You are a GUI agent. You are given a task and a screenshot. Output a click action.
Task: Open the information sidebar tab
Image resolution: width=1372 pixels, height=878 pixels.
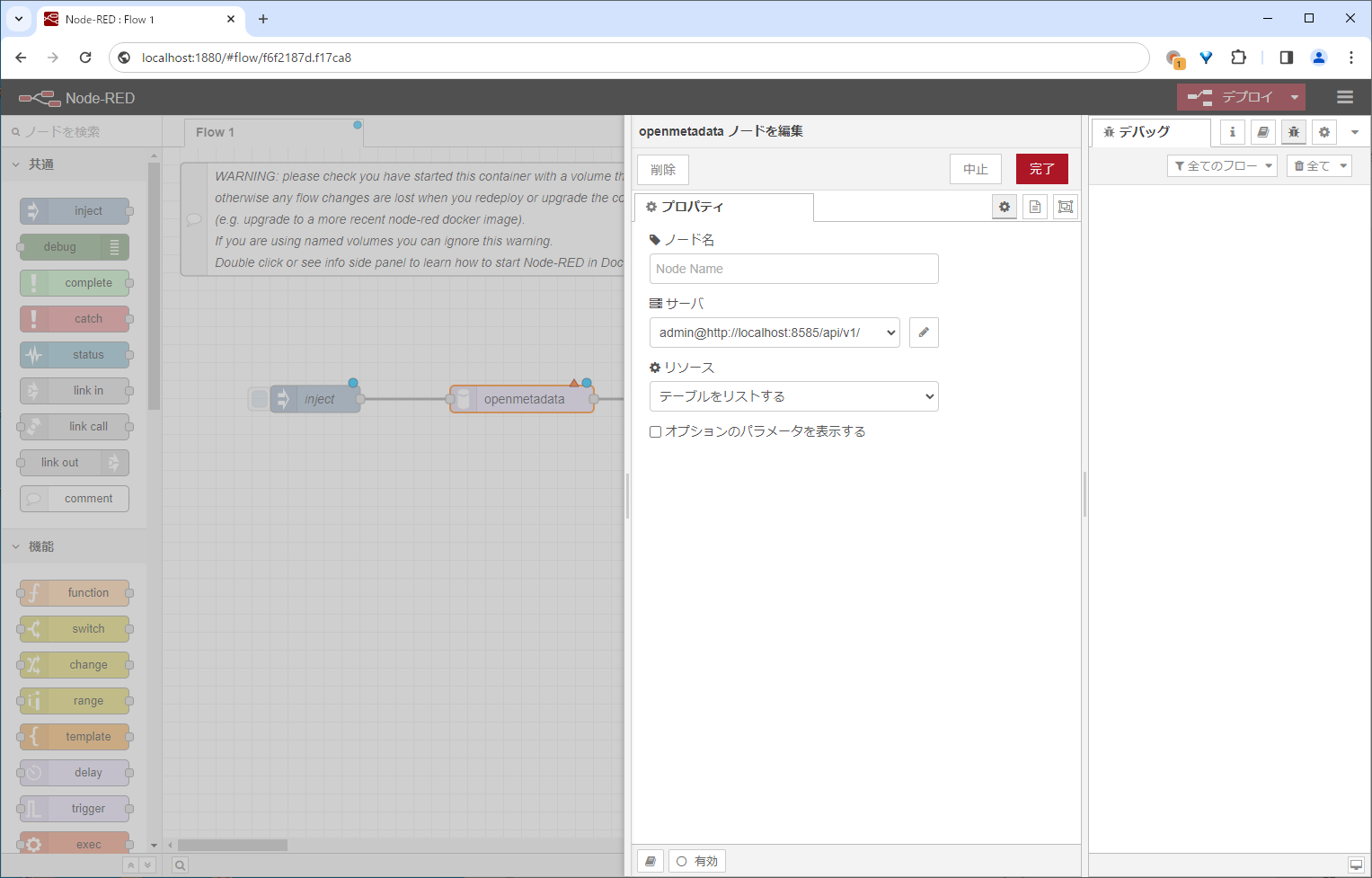coord(1231,131)
